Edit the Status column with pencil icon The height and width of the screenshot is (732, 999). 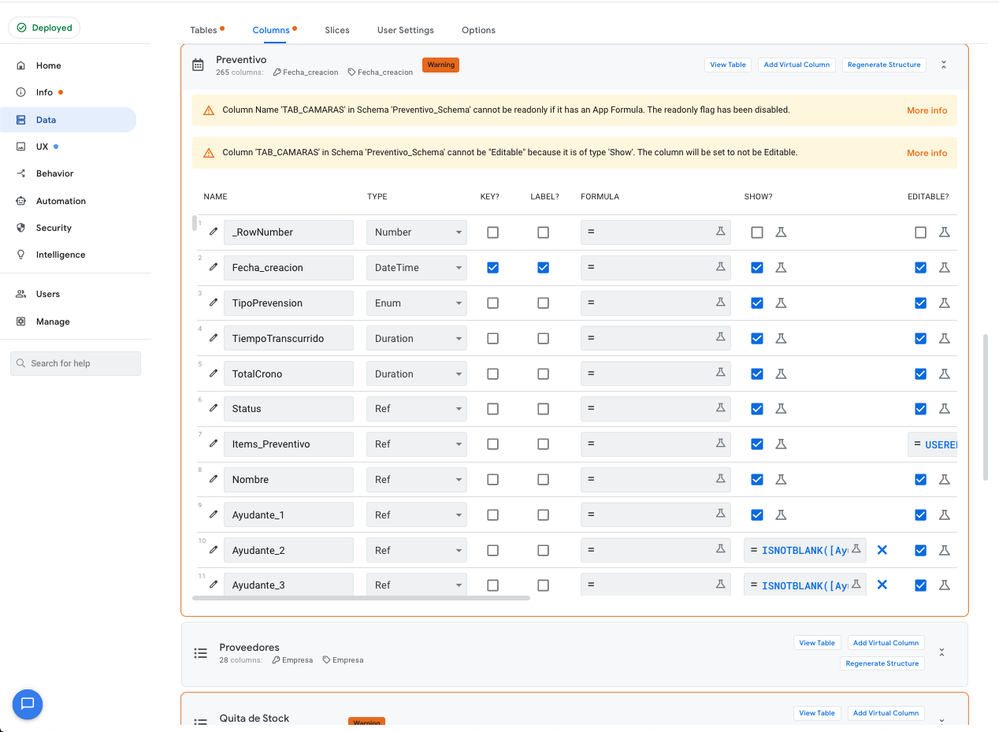(x=213, y=408)
